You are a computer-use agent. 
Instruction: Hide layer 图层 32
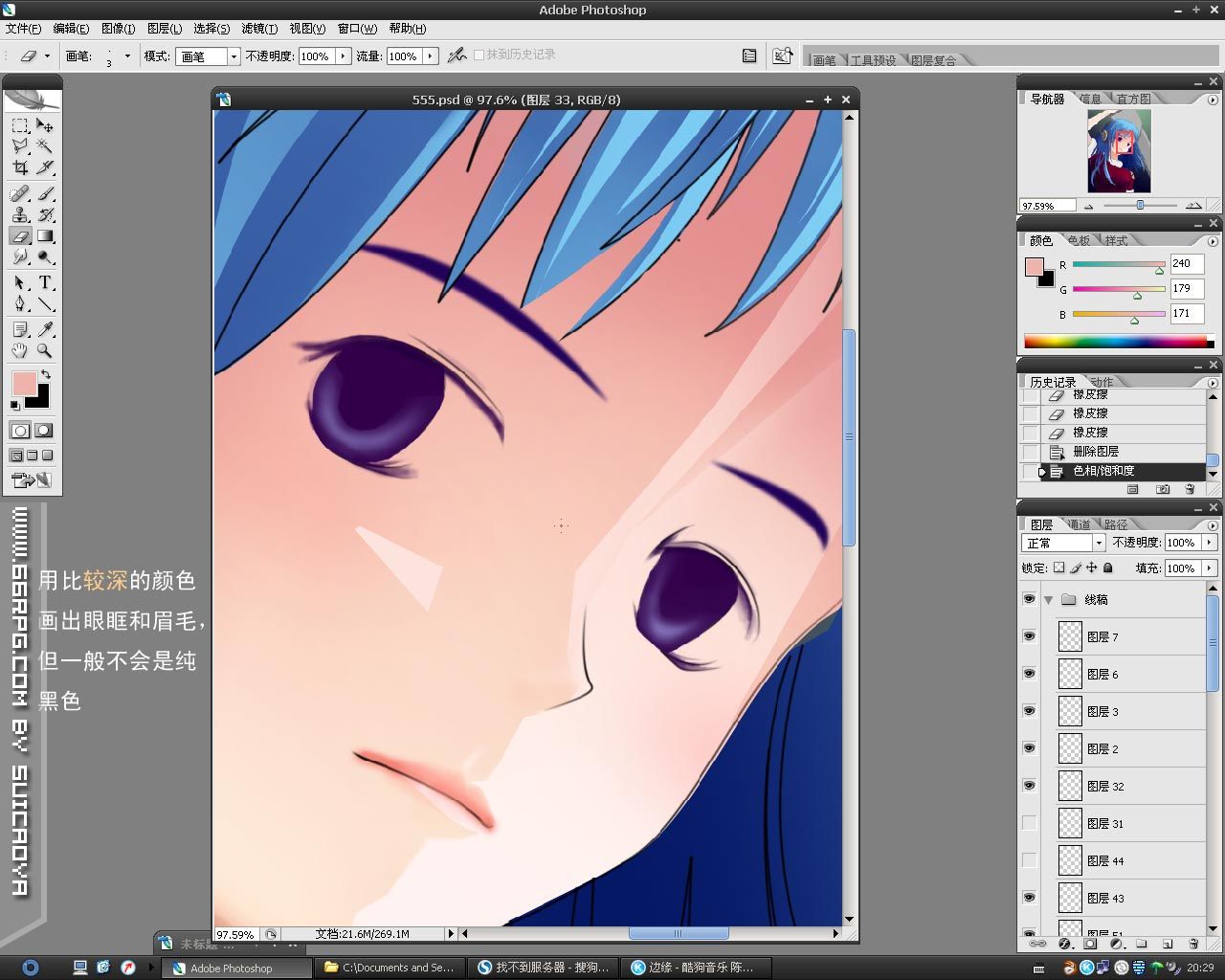[1030, 786]
